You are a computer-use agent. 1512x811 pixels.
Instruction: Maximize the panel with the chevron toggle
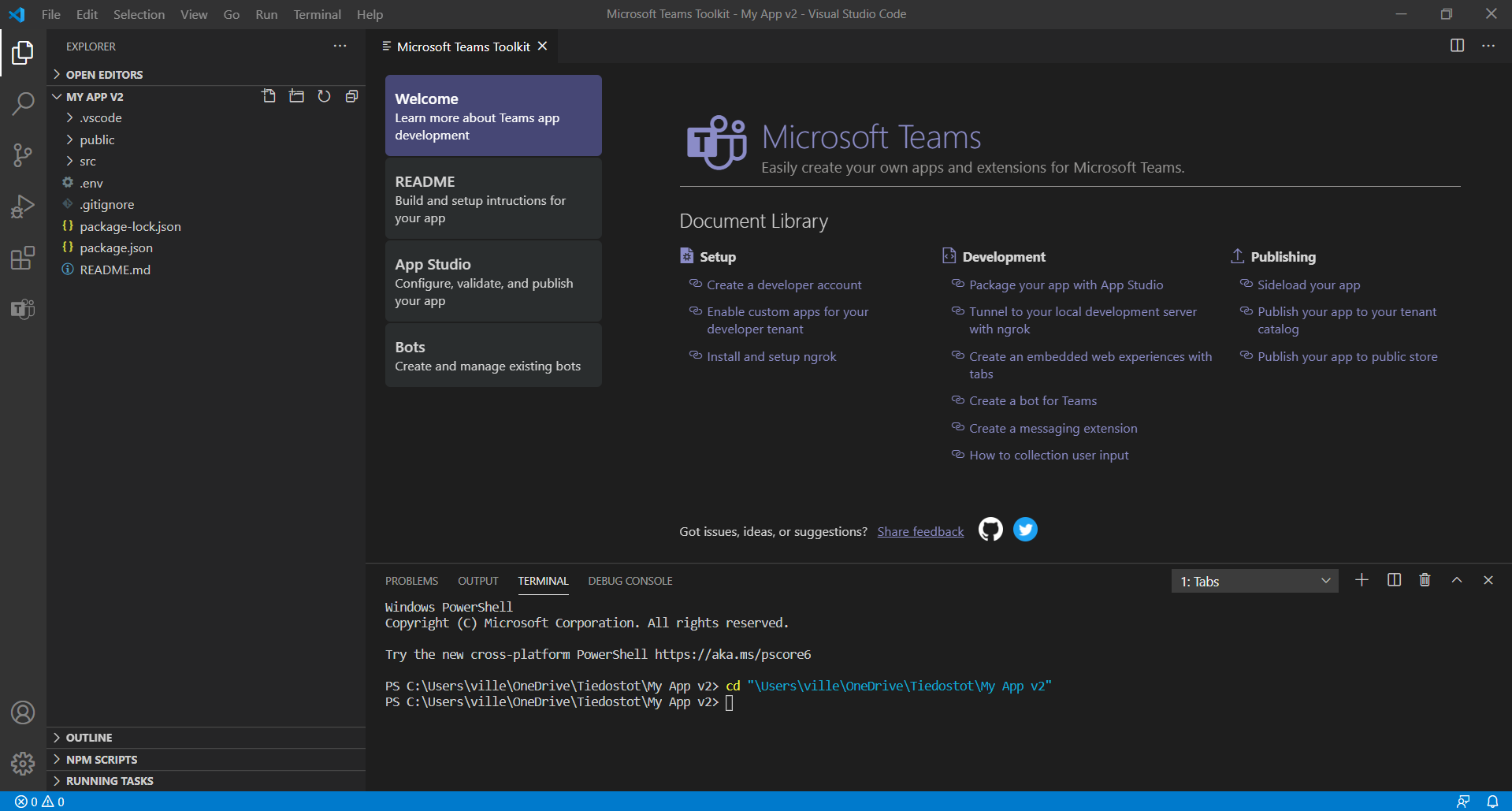click(x=1456, y=580)
